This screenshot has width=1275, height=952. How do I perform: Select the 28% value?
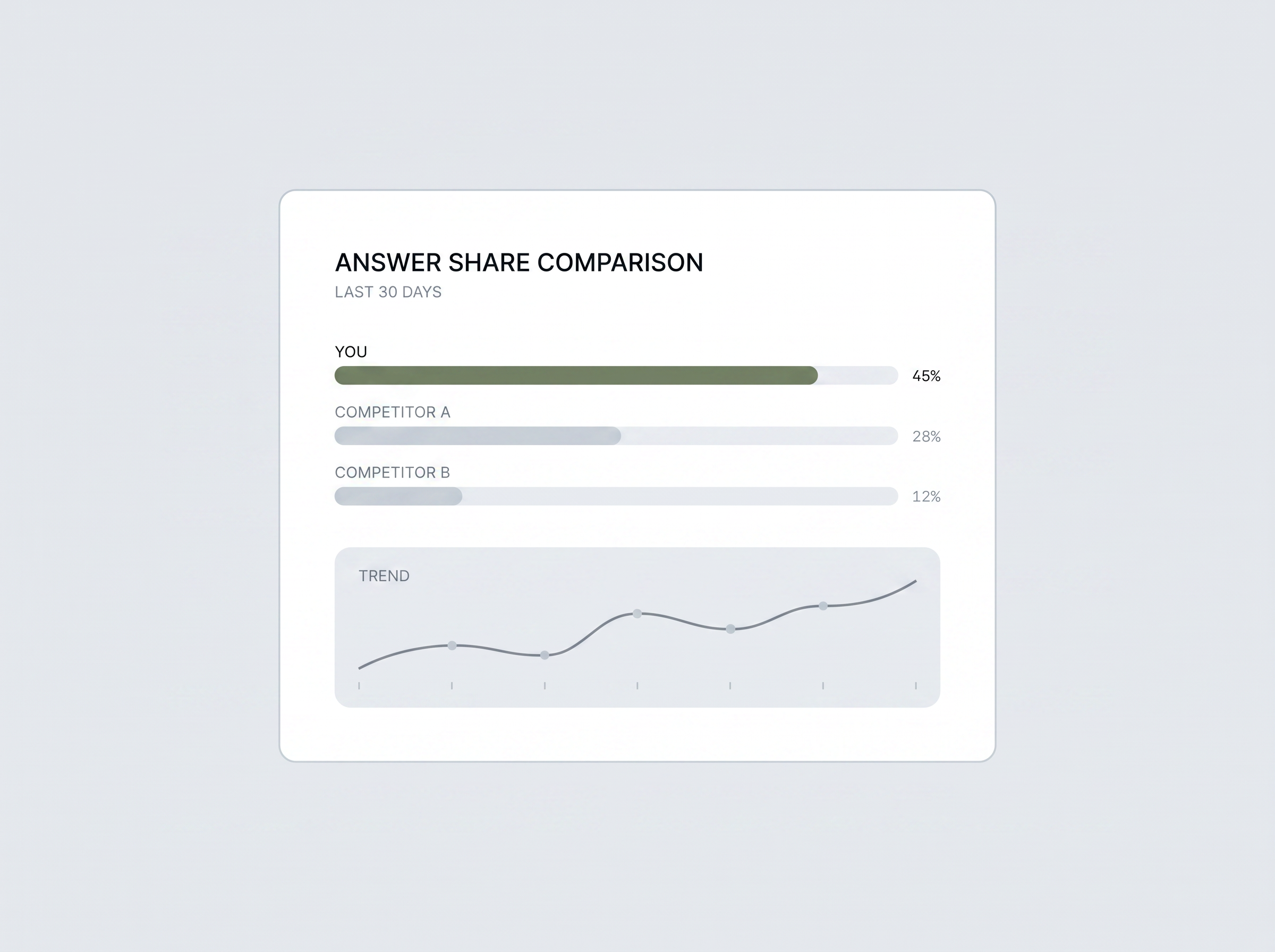926,437
